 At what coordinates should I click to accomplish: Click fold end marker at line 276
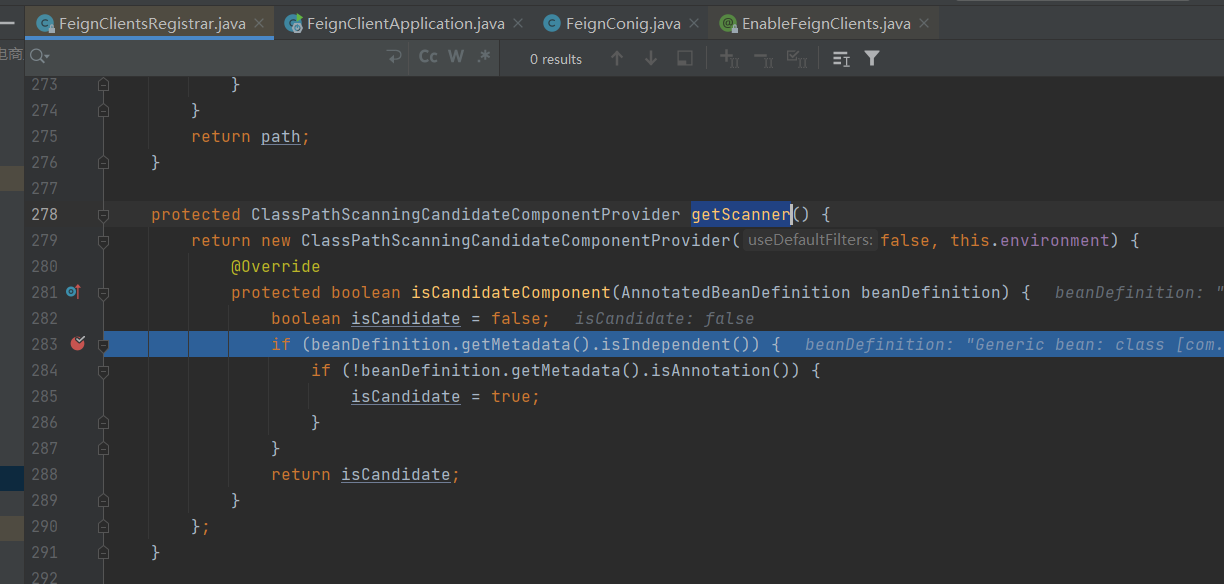[103, 162]
